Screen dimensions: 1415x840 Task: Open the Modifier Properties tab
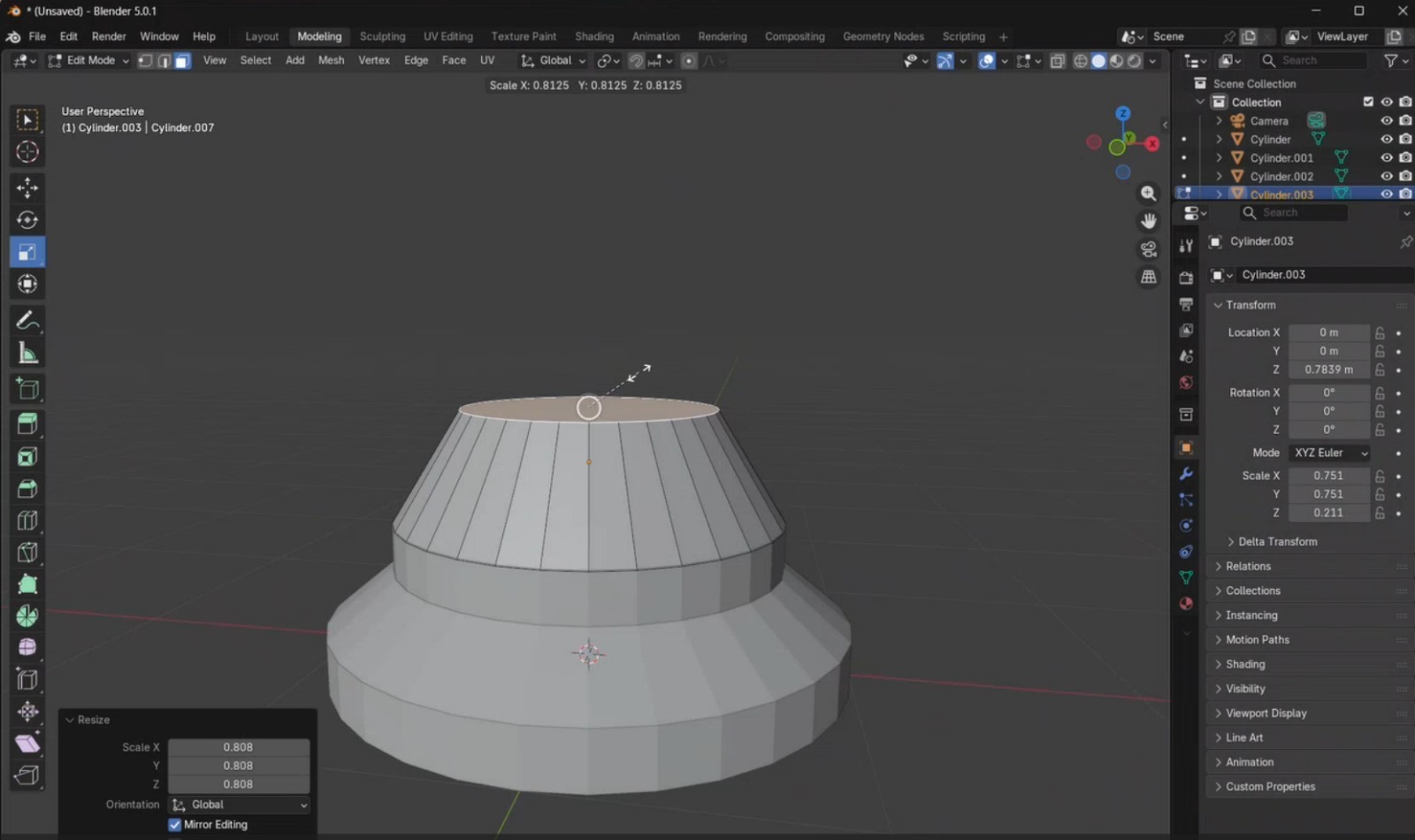click(1186, 474)
